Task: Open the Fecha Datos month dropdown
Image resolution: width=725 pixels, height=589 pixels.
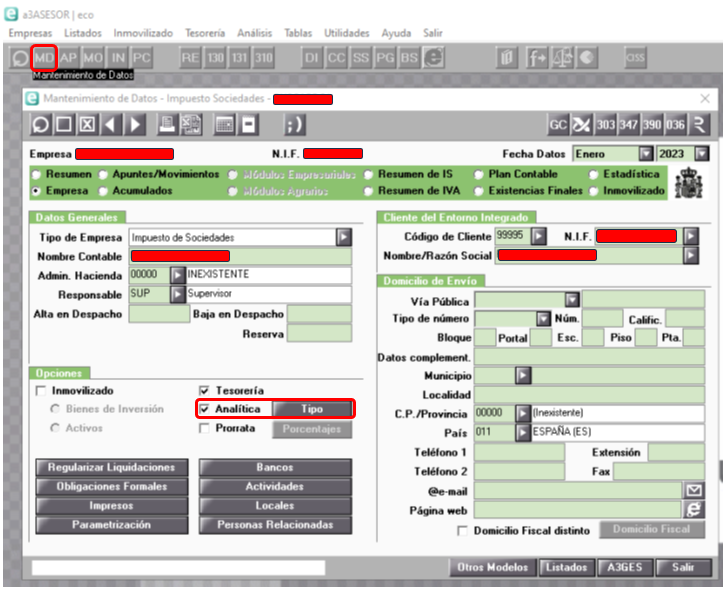Action: click(645, 154)
